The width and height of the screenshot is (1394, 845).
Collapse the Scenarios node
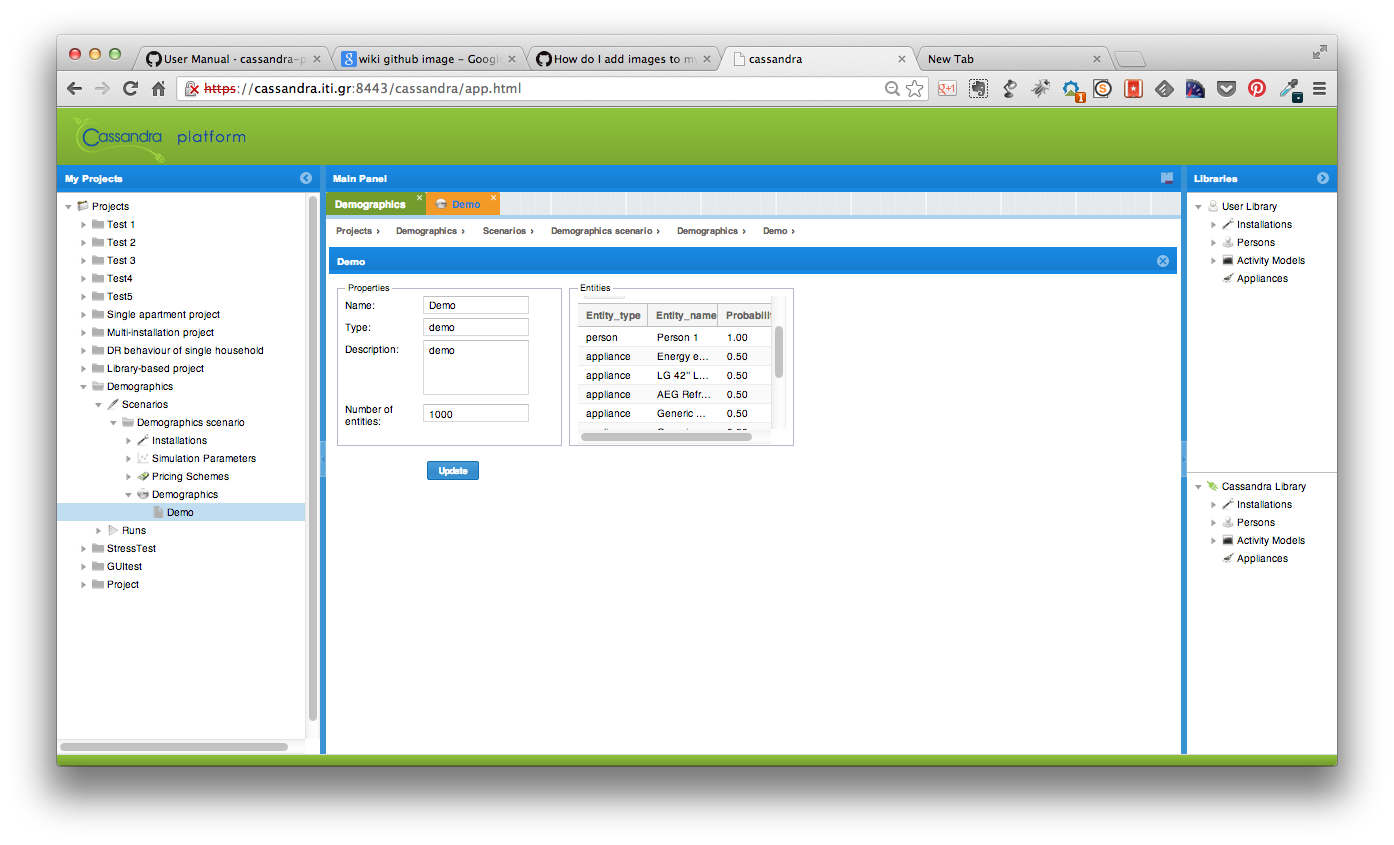(x=98, y=404)
